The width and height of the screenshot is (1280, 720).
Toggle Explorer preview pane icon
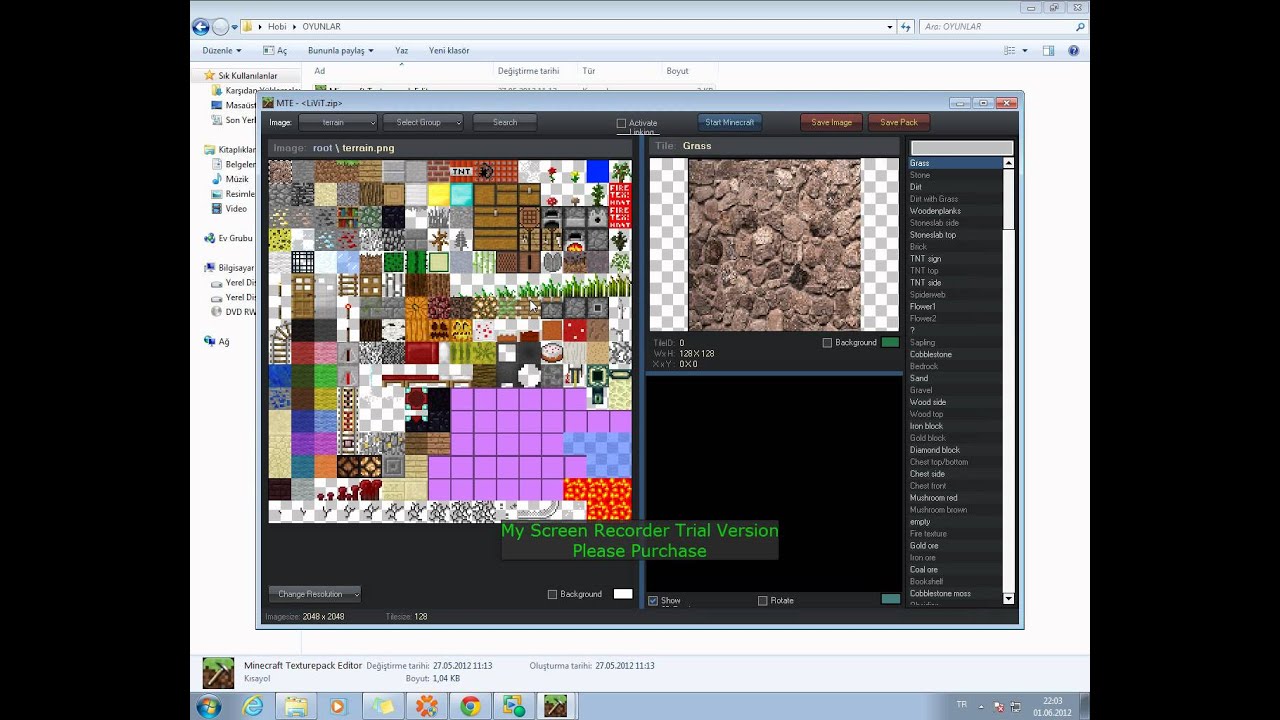click(1048, 50)
